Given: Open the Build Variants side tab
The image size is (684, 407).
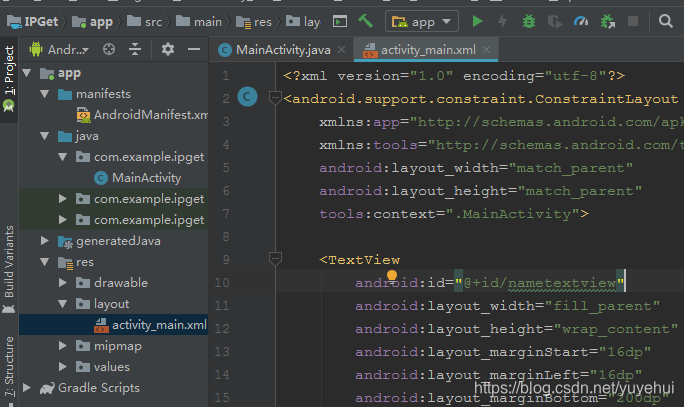Looking at the screenshot, I should (9, 269).
